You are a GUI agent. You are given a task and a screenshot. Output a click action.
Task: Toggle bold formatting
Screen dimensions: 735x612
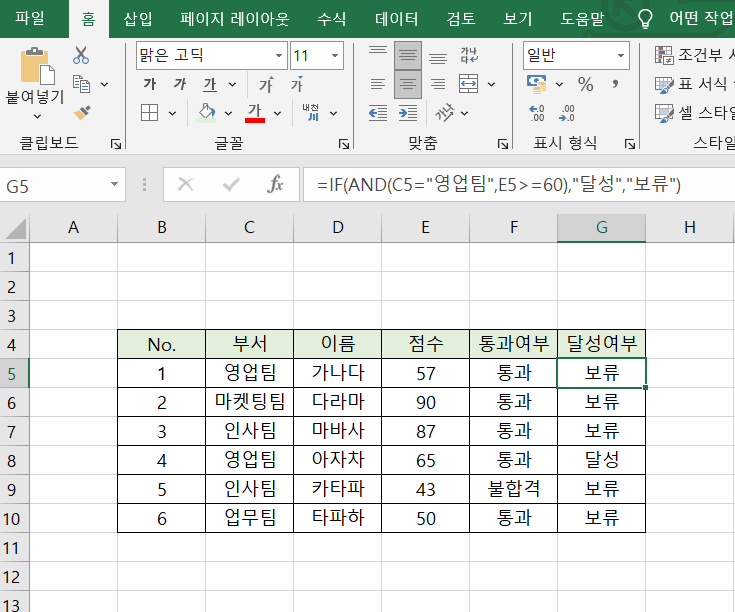[x=150, y=84]
